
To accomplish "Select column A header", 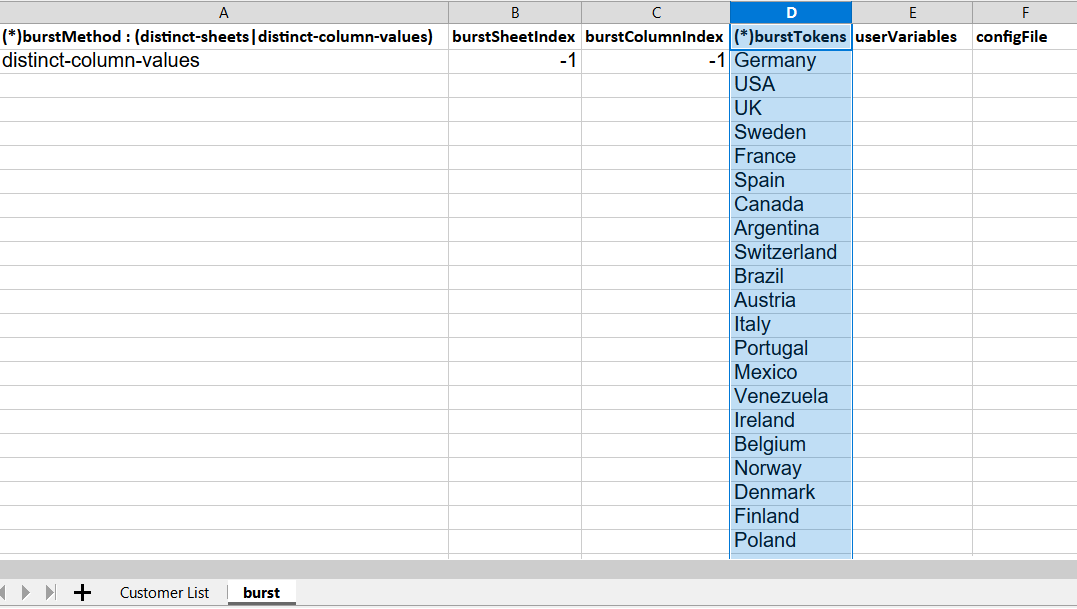I will (224, 12).
